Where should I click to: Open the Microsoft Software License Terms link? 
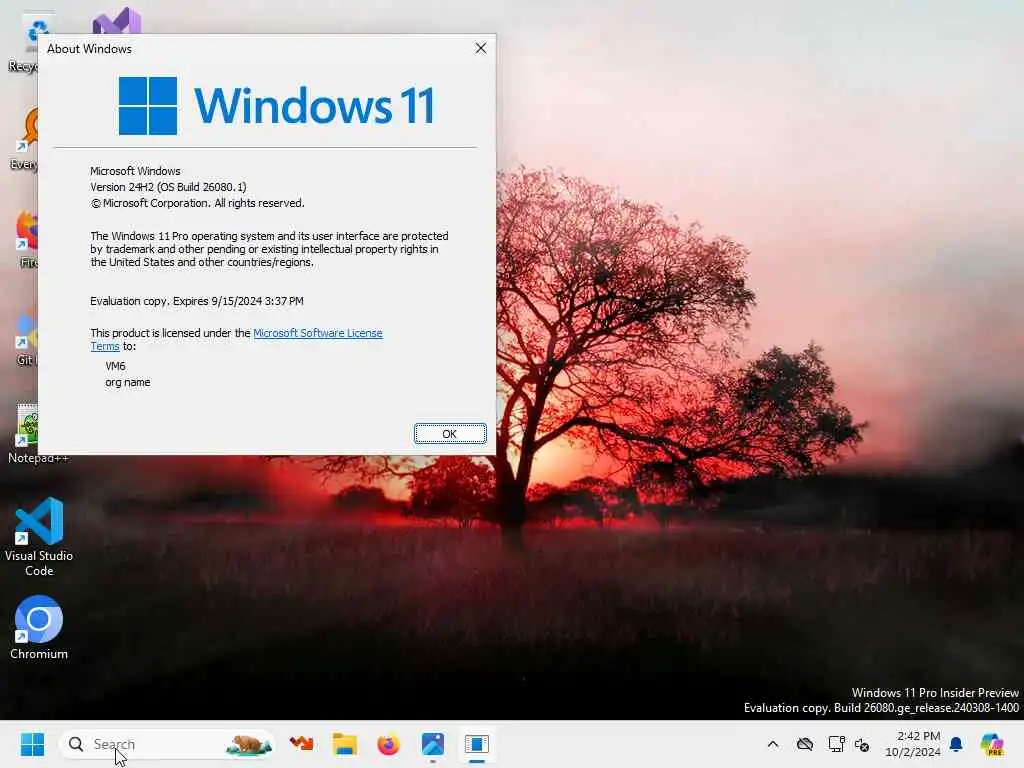coord(317,333)
